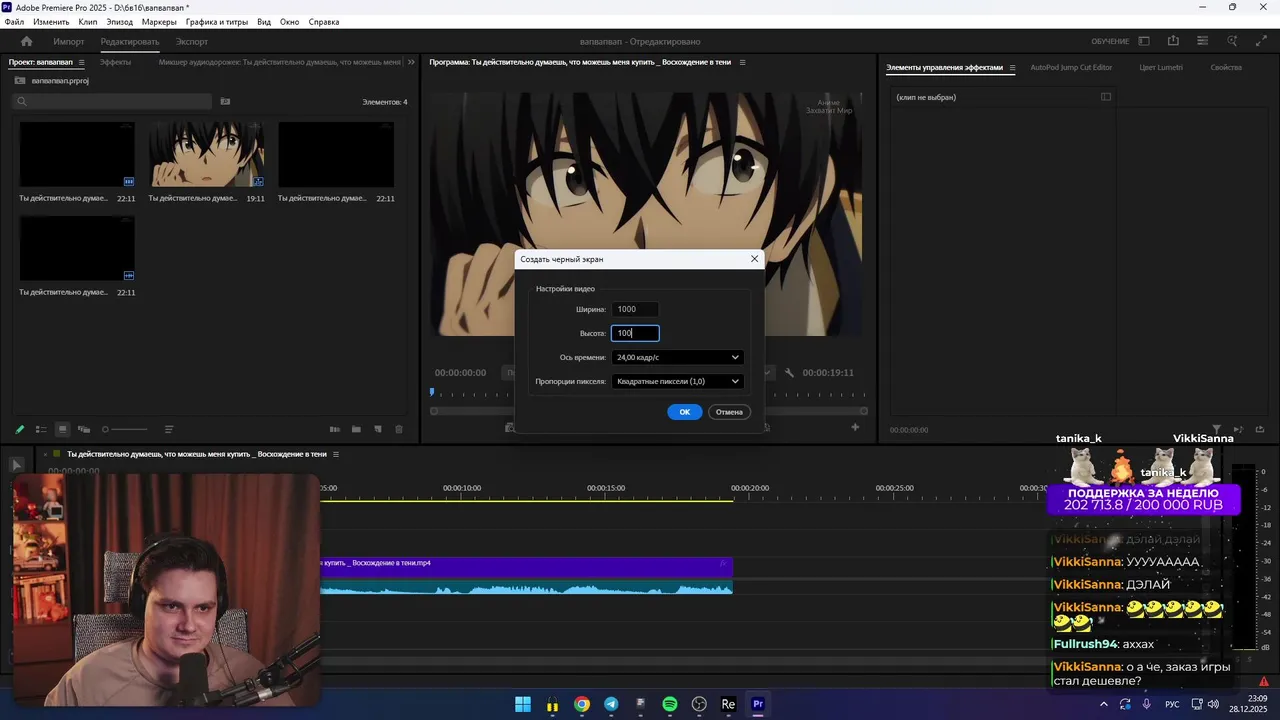The width and height of the screenshot is (1280, 720).
Task: Switch to the Импорт workspace tab
Action: pos(69,42)
